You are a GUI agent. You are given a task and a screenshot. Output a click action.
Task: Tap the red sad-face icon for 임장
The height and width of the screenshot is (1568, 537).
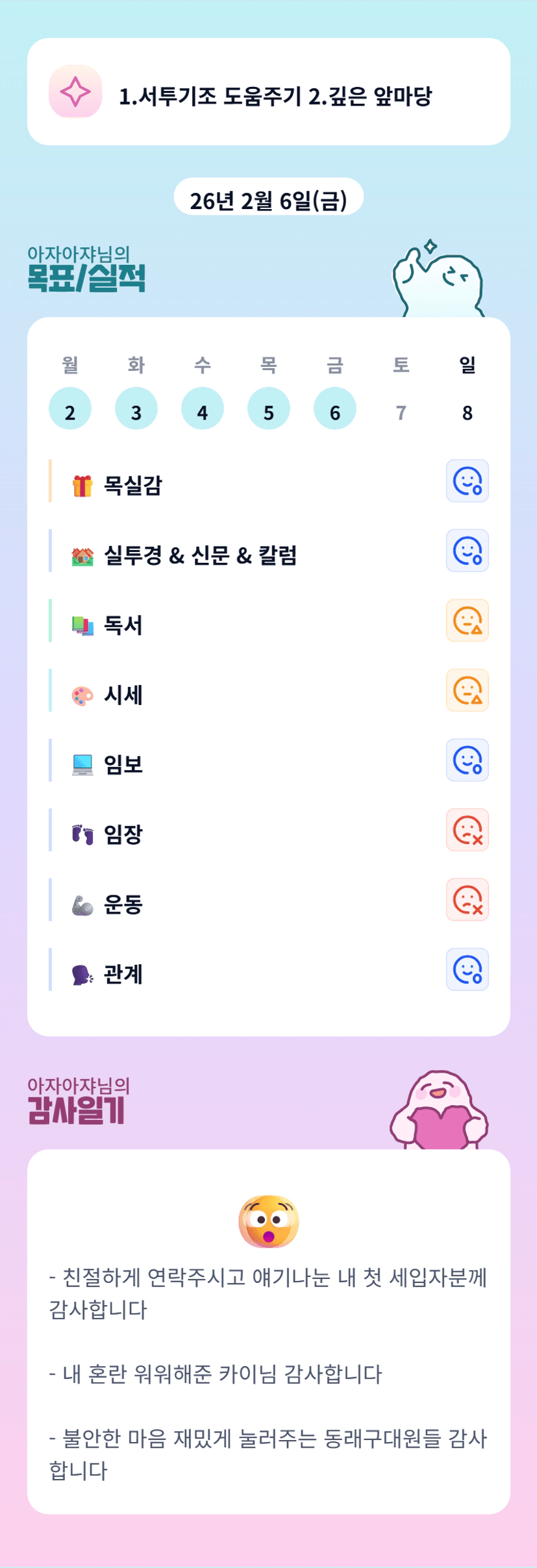click(467, 830)
